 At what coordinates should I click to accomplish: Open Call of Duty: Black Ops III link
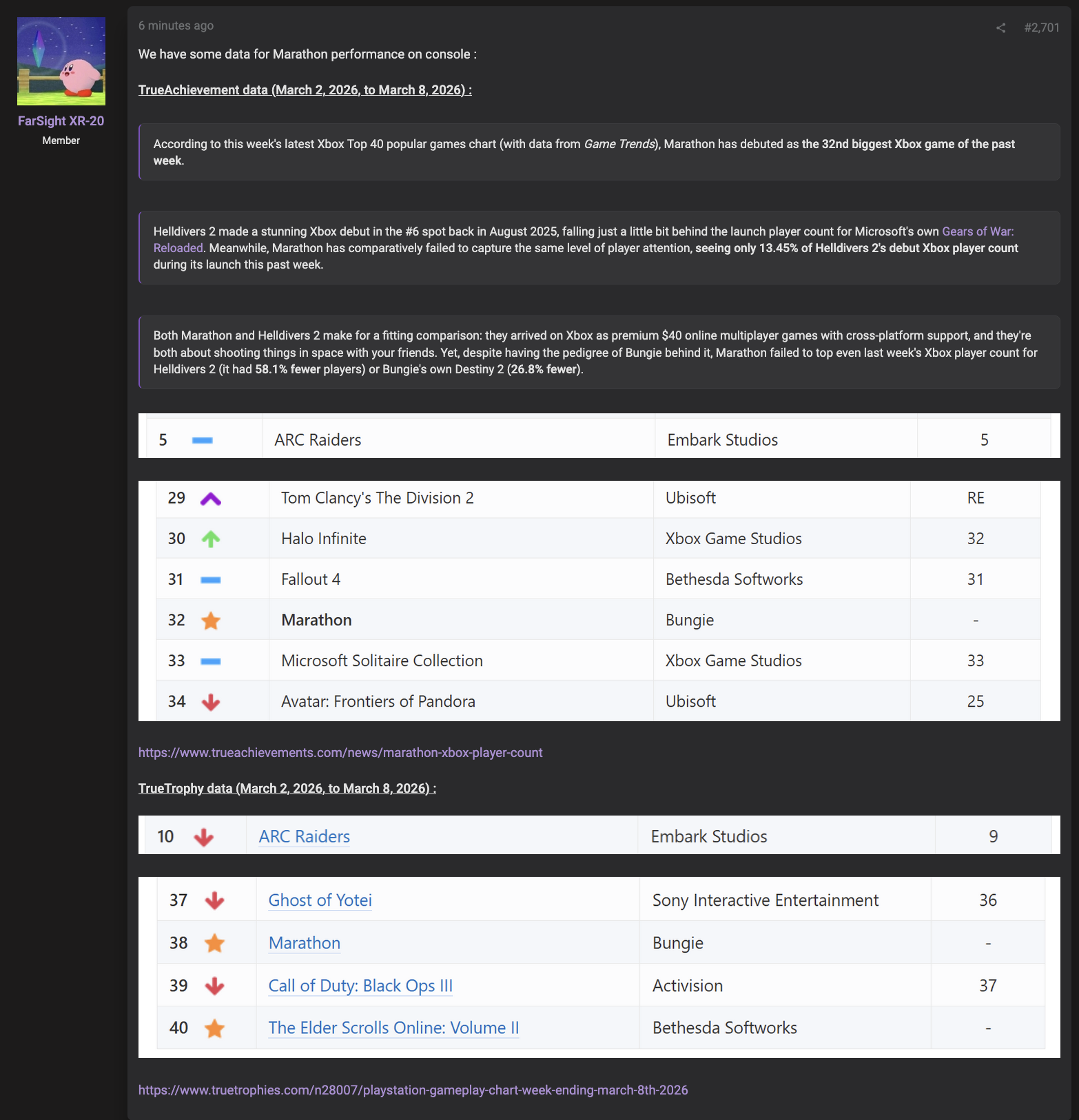360,986
